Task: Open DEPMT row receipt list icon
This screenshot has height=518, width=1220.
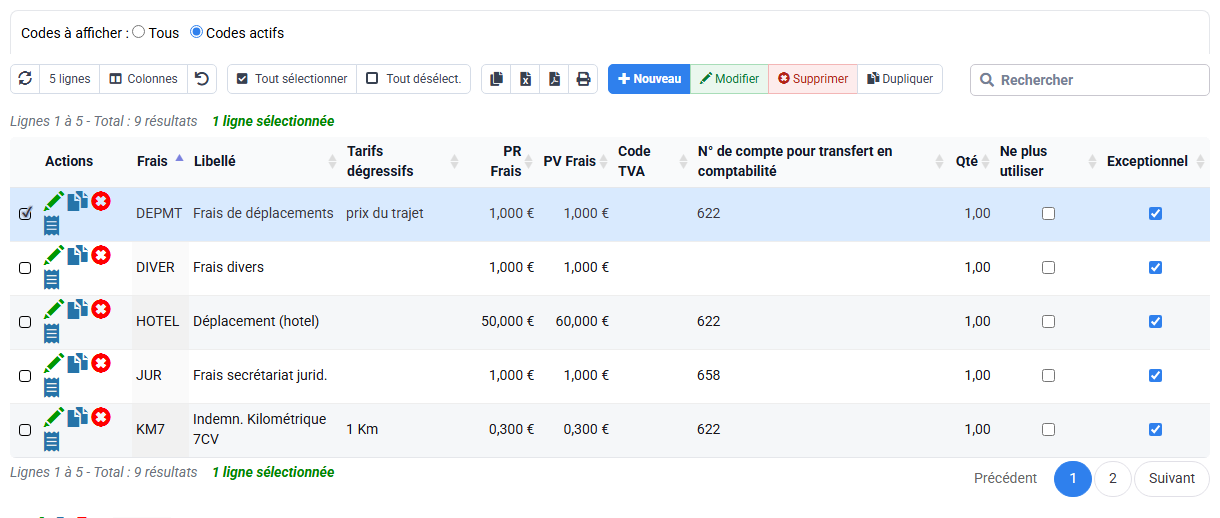Action: click(52, 225)
